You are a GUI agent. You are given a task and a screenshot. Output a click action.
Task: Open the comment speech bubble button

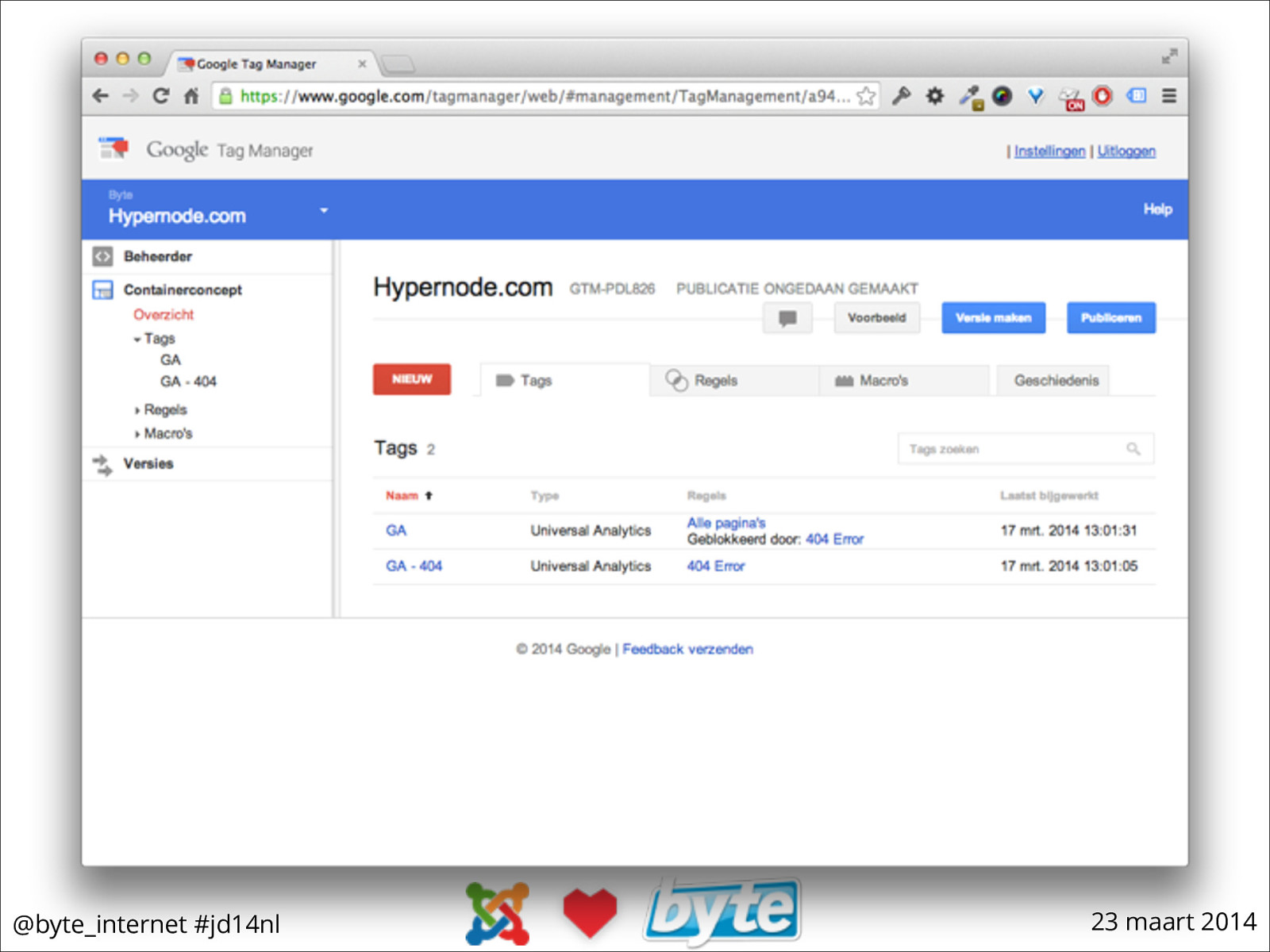click(787, 318)
